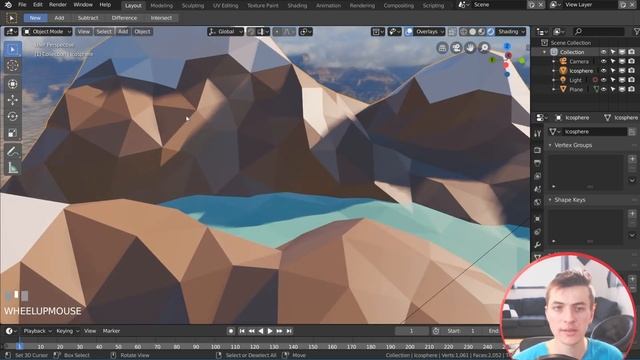This screenshot has width=640, height=360.
Task: Click the Blender logo menu
Action: pyautogui.click(x=8, y=5)
